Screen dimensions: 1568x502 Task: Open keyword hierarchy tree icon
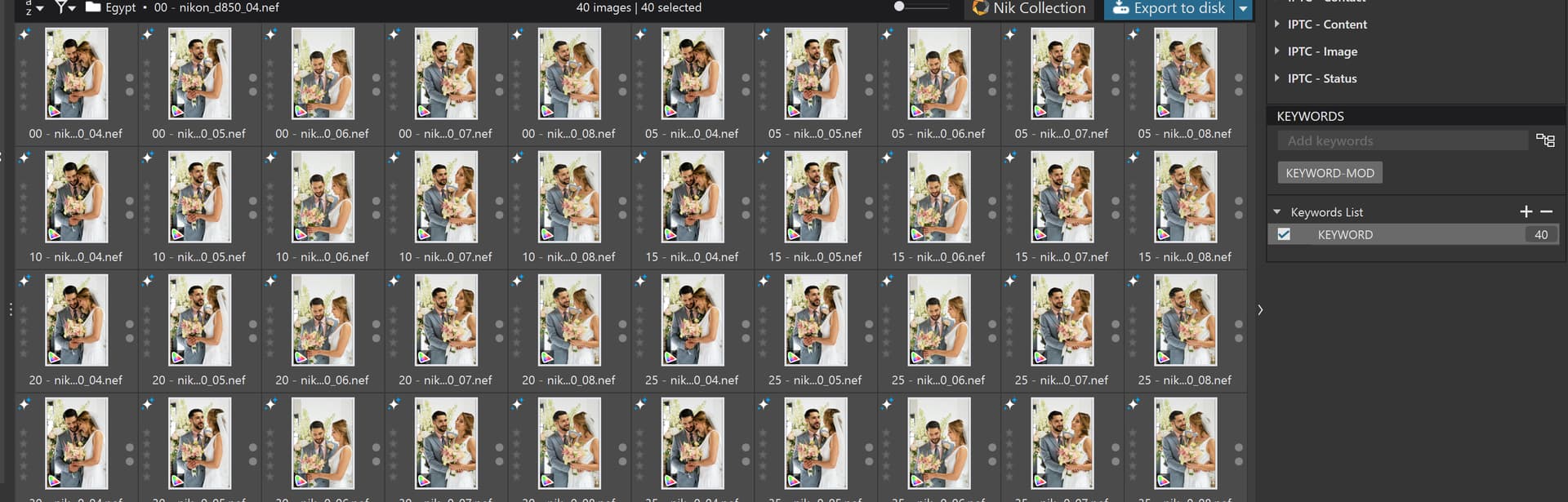point(1545,140)
